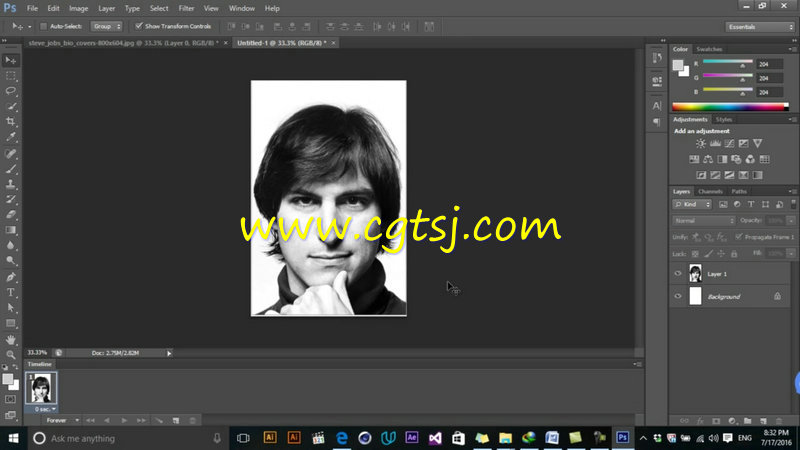
Task: Open the layer Kind filter dropdown
Action: (x=692, y=204)
